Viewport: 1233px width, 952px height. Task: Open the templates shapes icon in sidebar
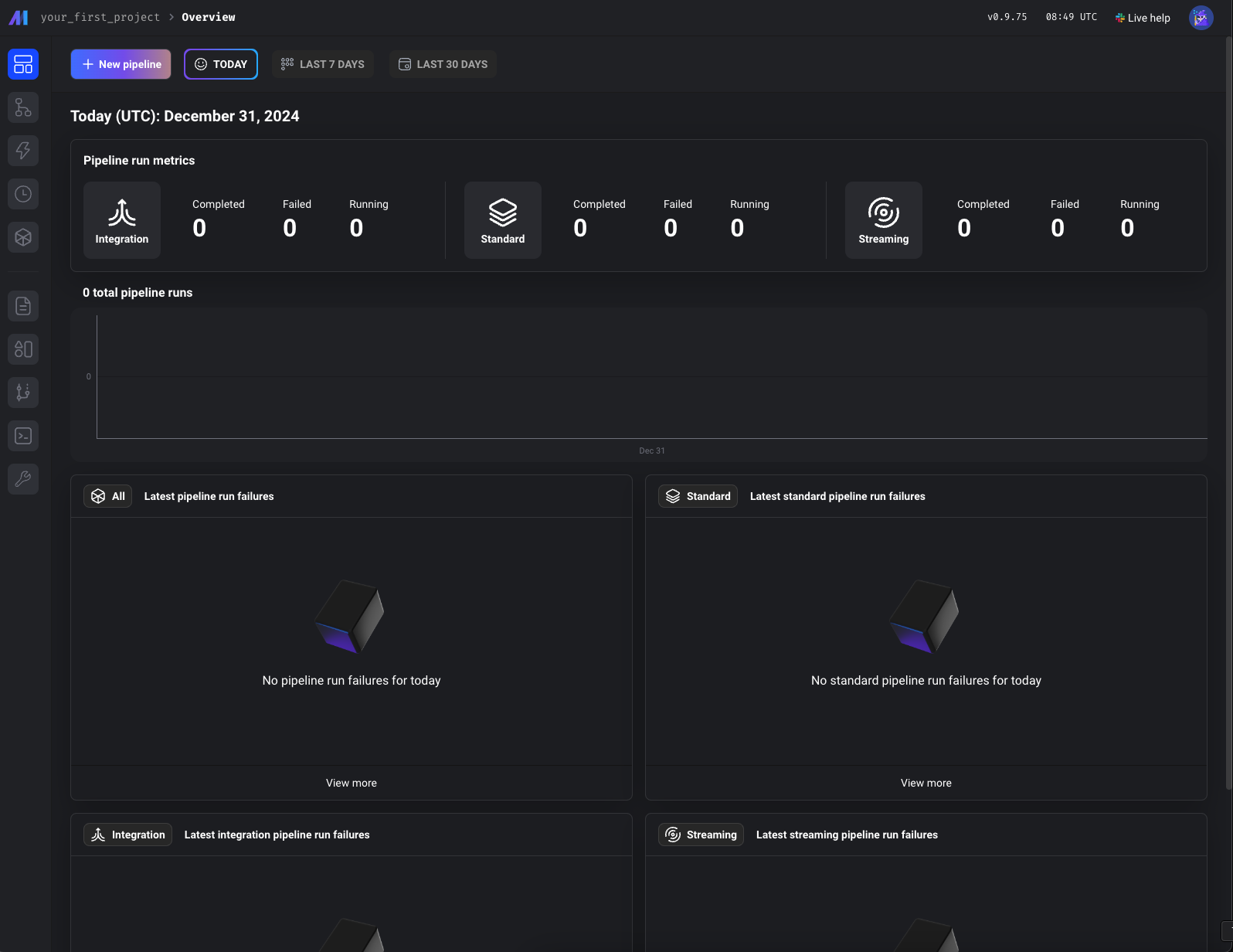(23, 349)
